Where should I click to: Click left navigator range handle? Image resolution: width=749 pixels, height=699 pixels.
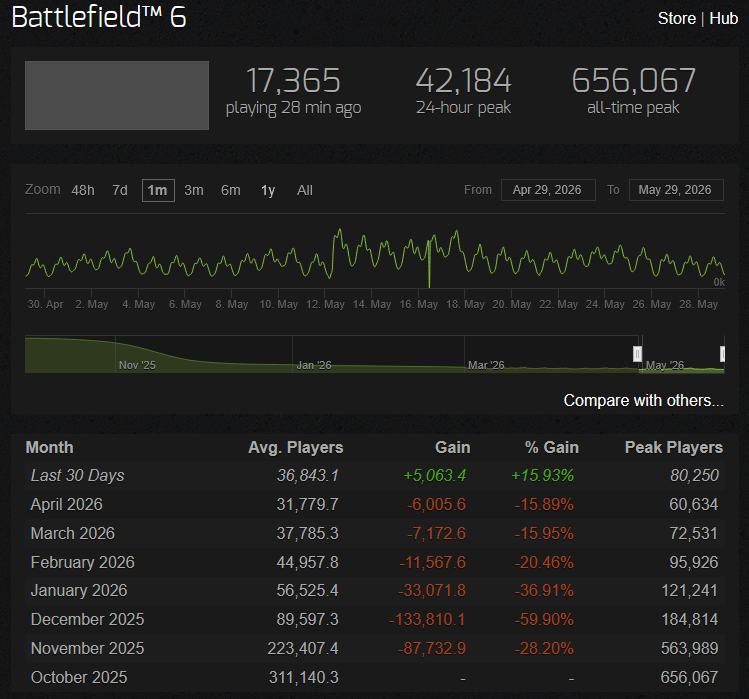click(637, 354)
